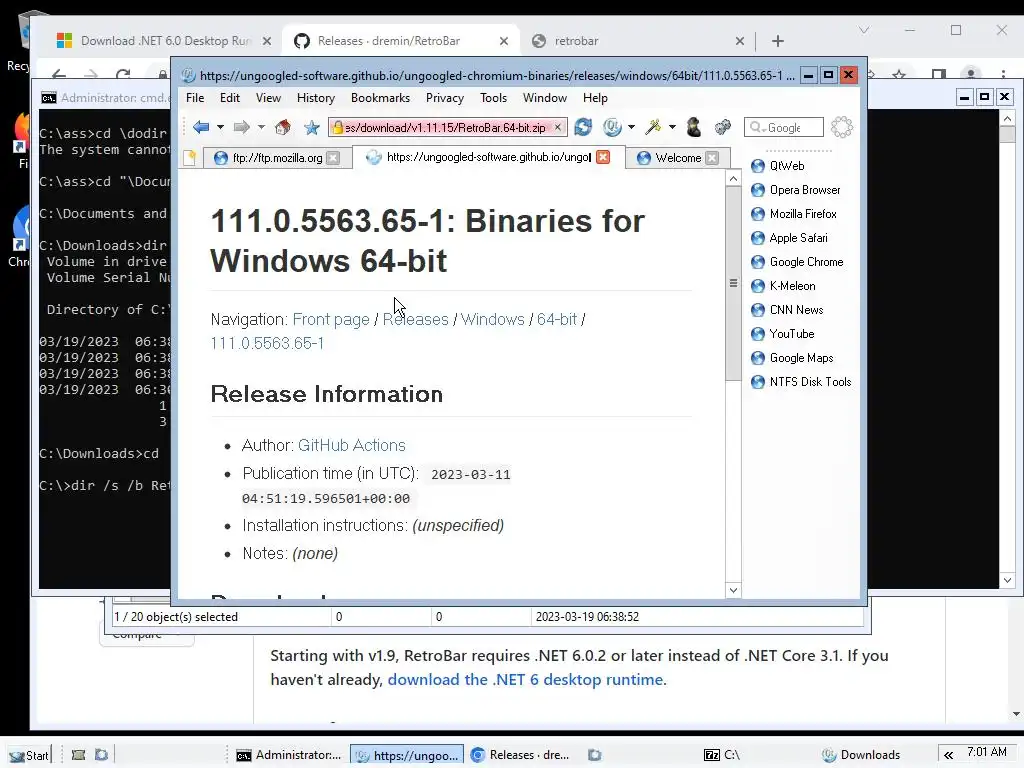This screenshot has height=768, width=1024.
Task: Open the Google Chrome bookmark
Action: (x=797, y=262)
